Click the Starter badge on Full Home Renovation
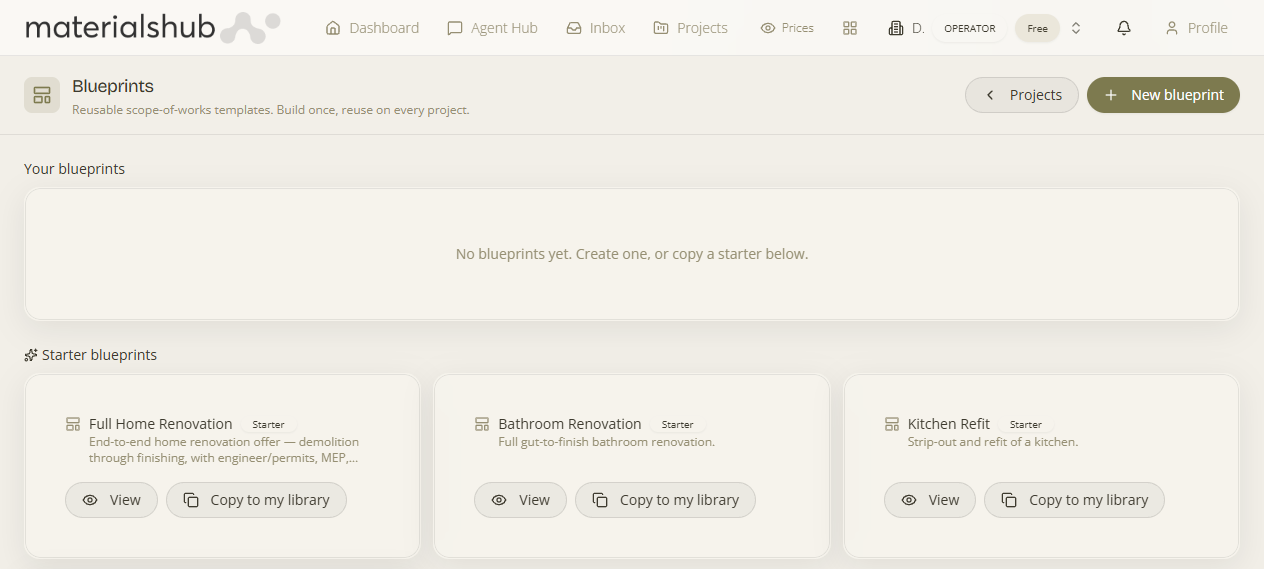 (x=268, y=425)
